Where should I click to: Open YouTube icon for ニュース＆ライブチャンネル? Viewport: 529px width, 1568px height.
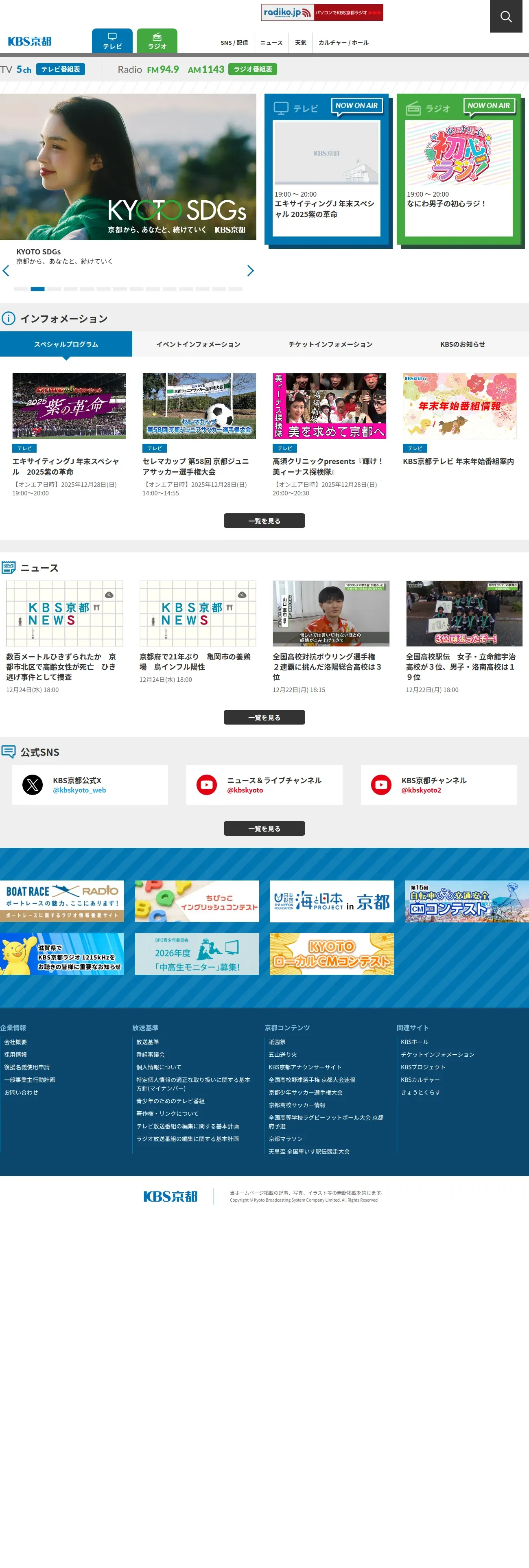(x=207, y=785)
